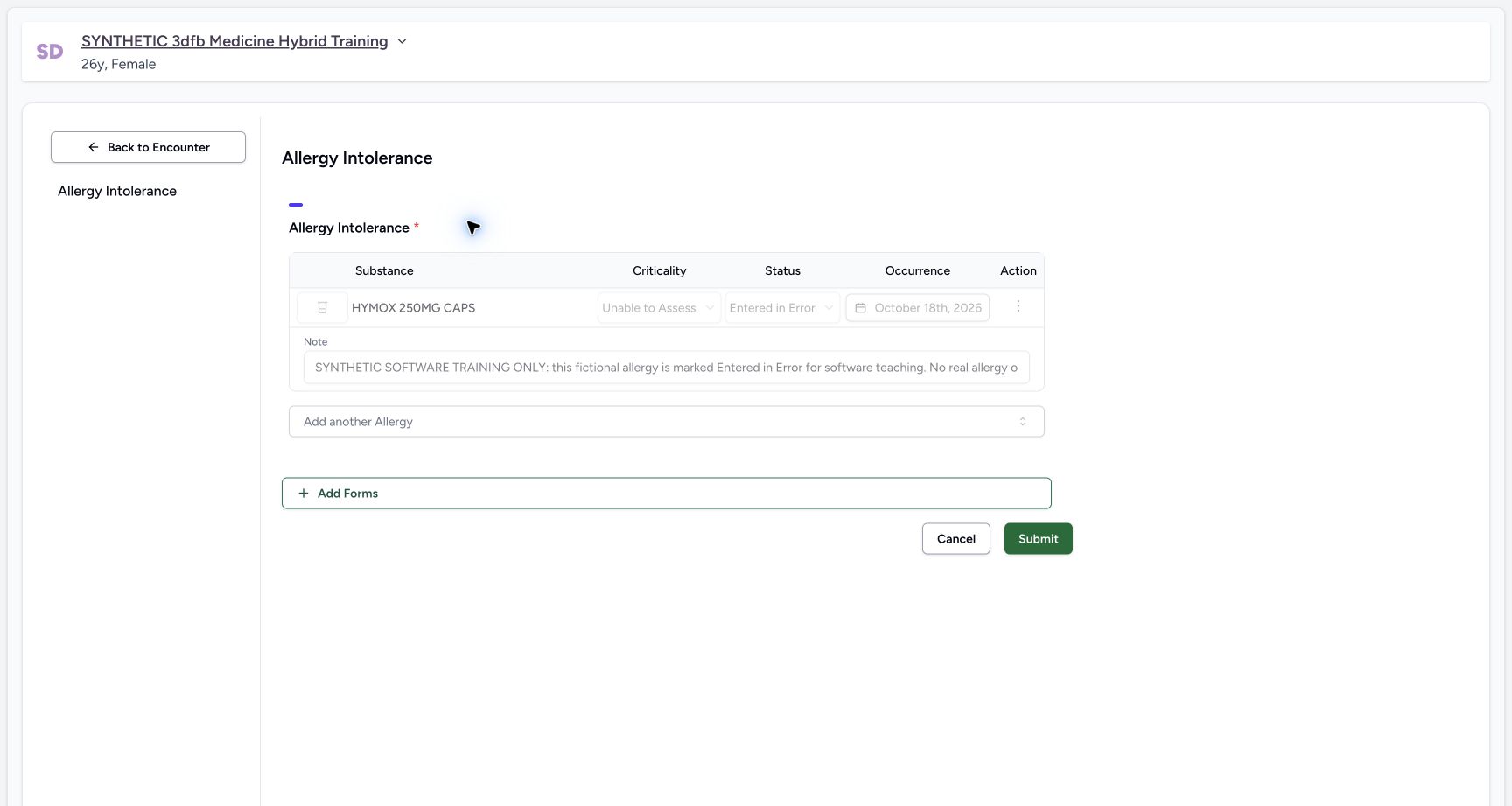
Task: Open the Add another Allergy combo box
Action: point(667,422)
